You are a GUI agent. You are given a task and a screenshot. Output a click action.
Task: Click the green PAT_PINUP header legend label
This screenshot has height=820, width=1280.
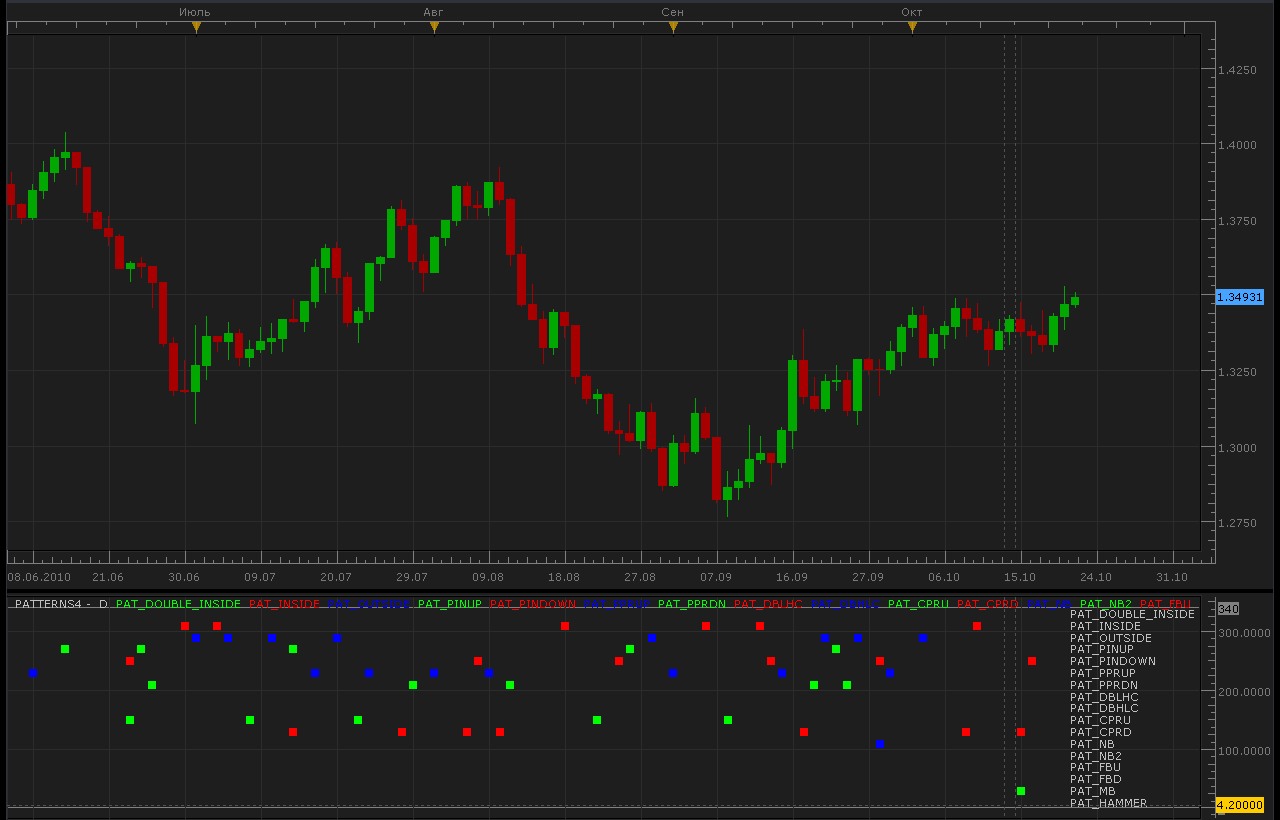pos(450,604)
